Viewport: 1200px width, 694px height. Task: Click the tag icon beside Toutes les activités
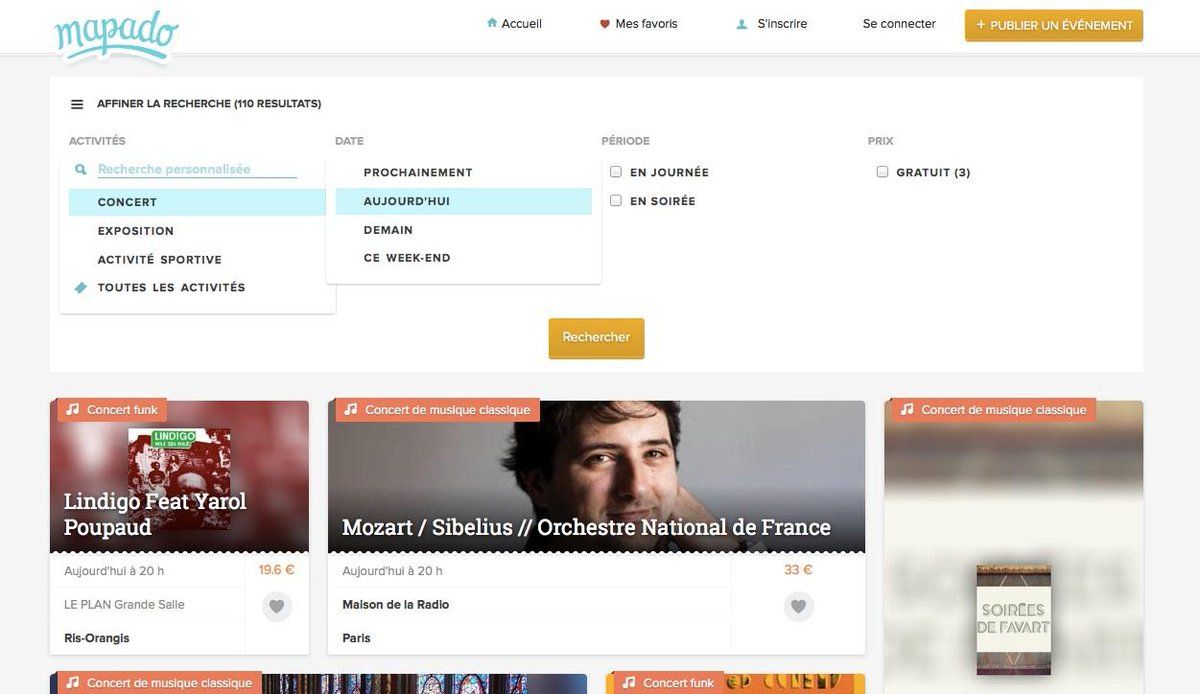(81, 288)
